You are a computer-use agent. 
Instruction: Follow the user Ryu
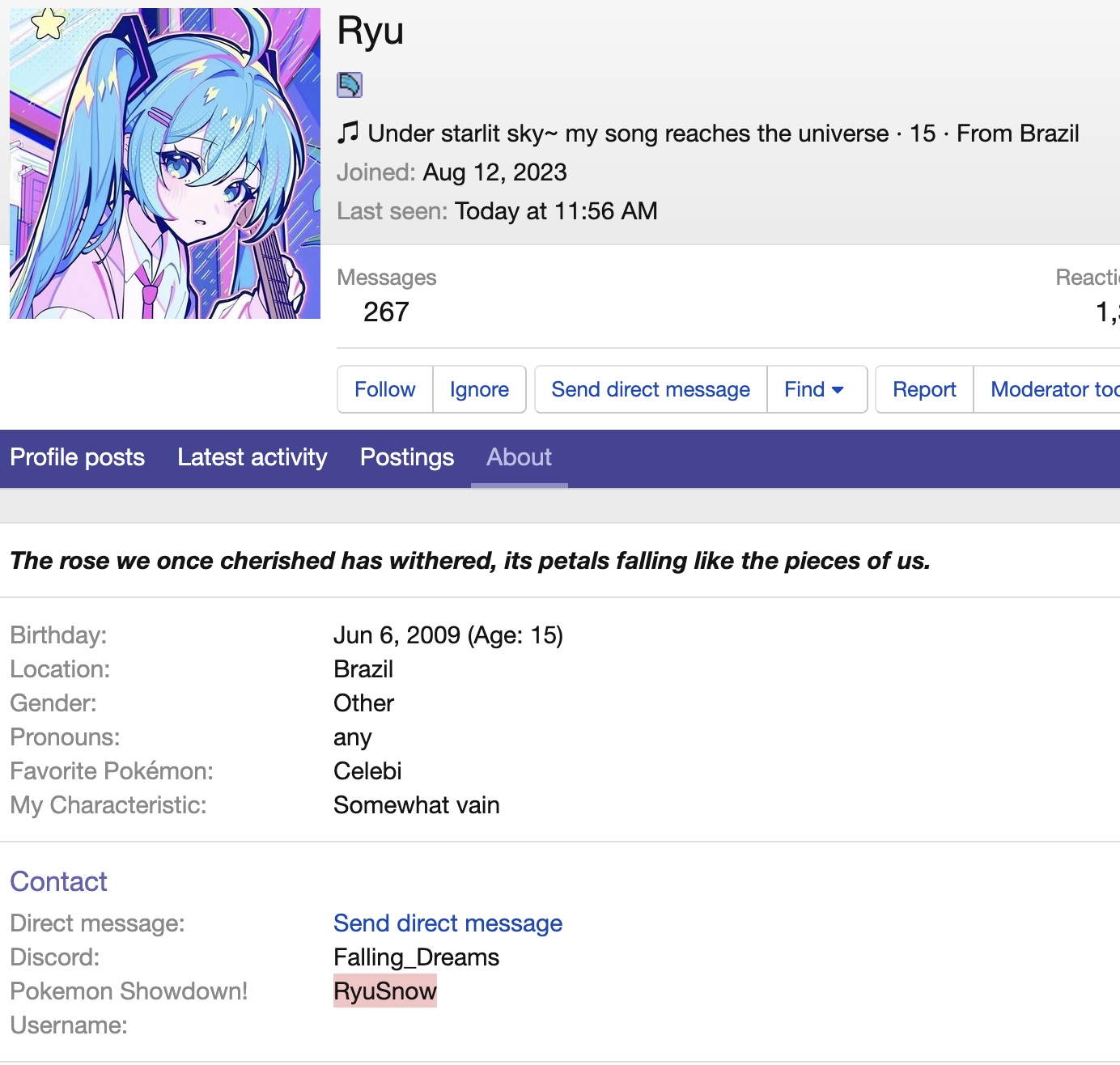(x=384, y=389)
